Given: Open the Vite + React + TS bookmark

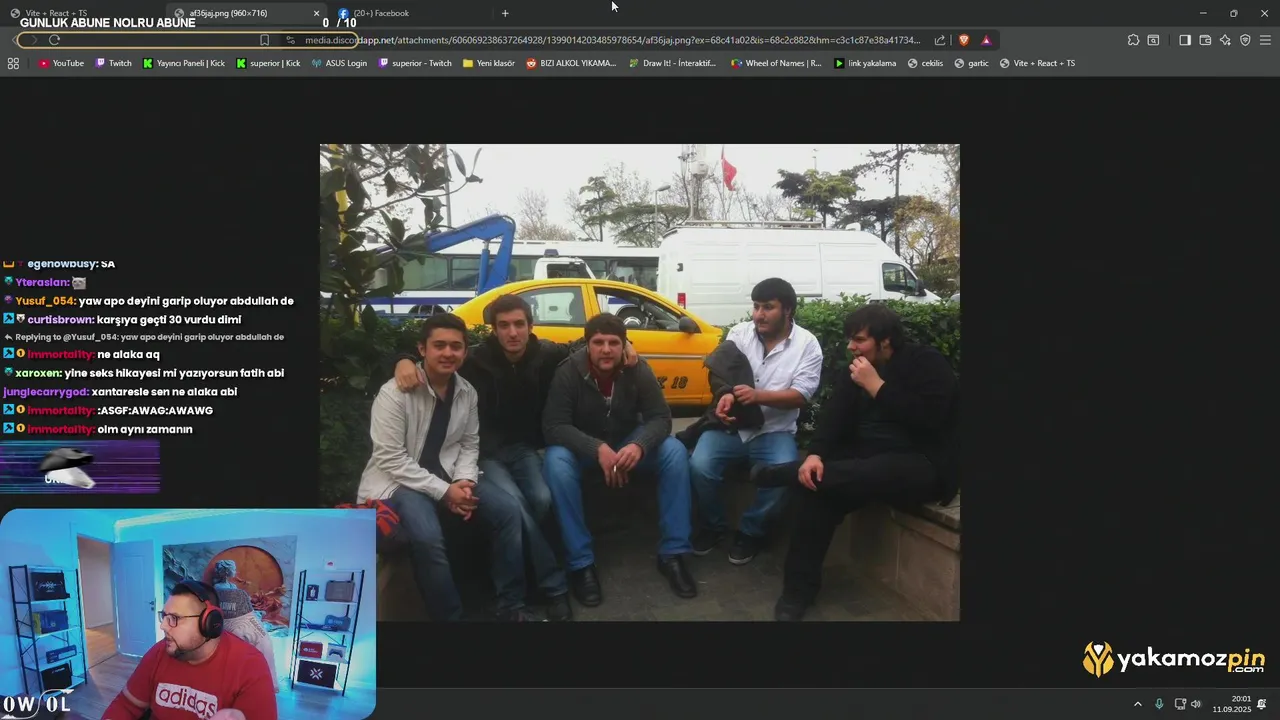Looking at the screenshot, I should click(x=1037, y=63).
